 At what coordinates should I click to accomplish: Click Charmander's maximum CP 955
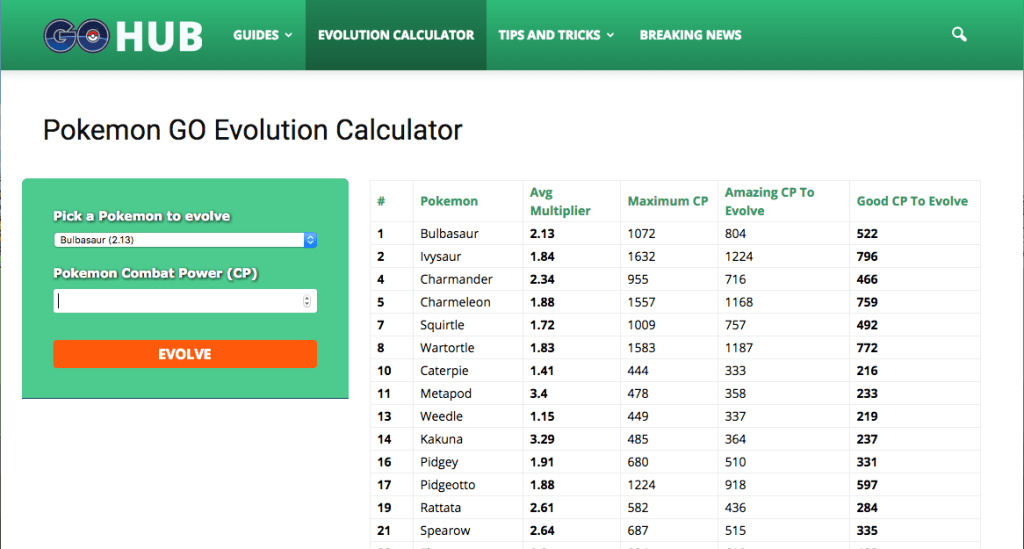pyautogui.click(x=638, y=279)
